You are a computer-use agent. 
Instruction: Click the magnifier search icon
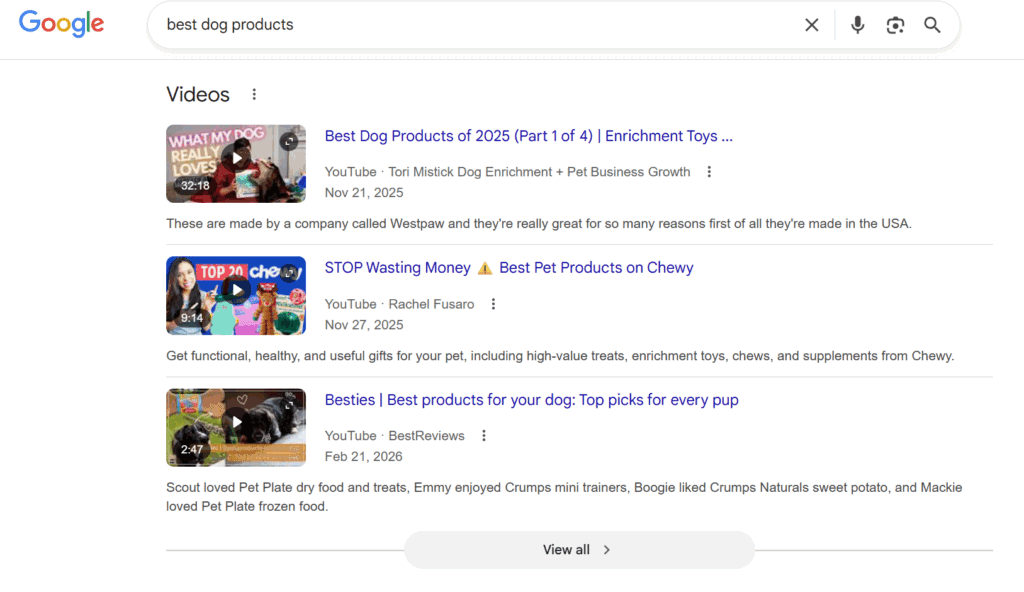click(x=932, y=25)
